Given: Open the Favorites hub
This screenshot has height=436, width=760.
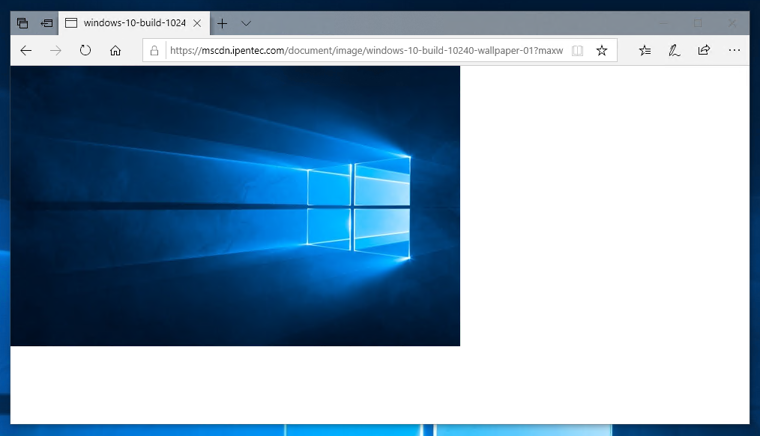Looking at the screenshot, I should coord(645,50).
